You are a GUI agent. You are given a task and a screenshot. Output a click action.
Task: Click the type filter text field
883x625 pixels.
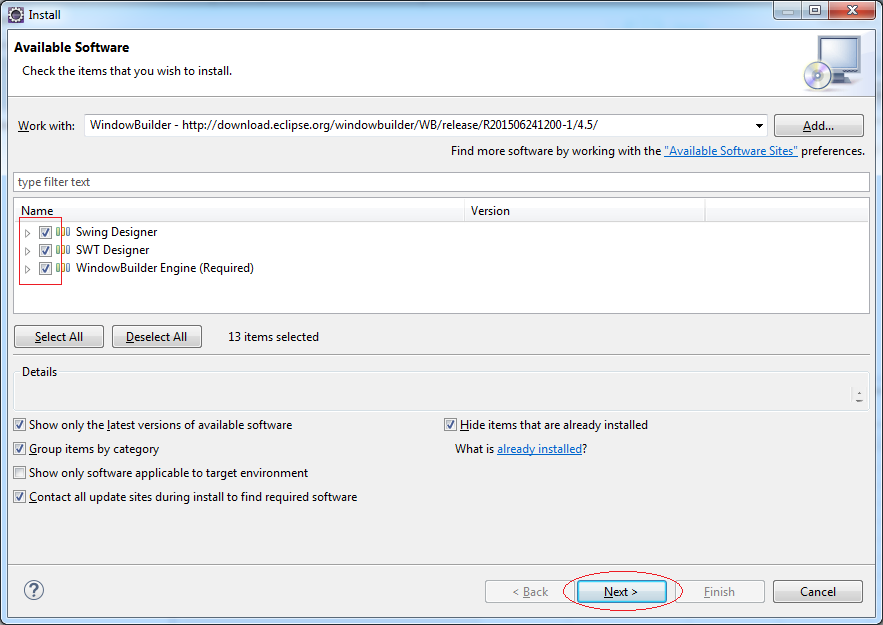click(441, 182)
